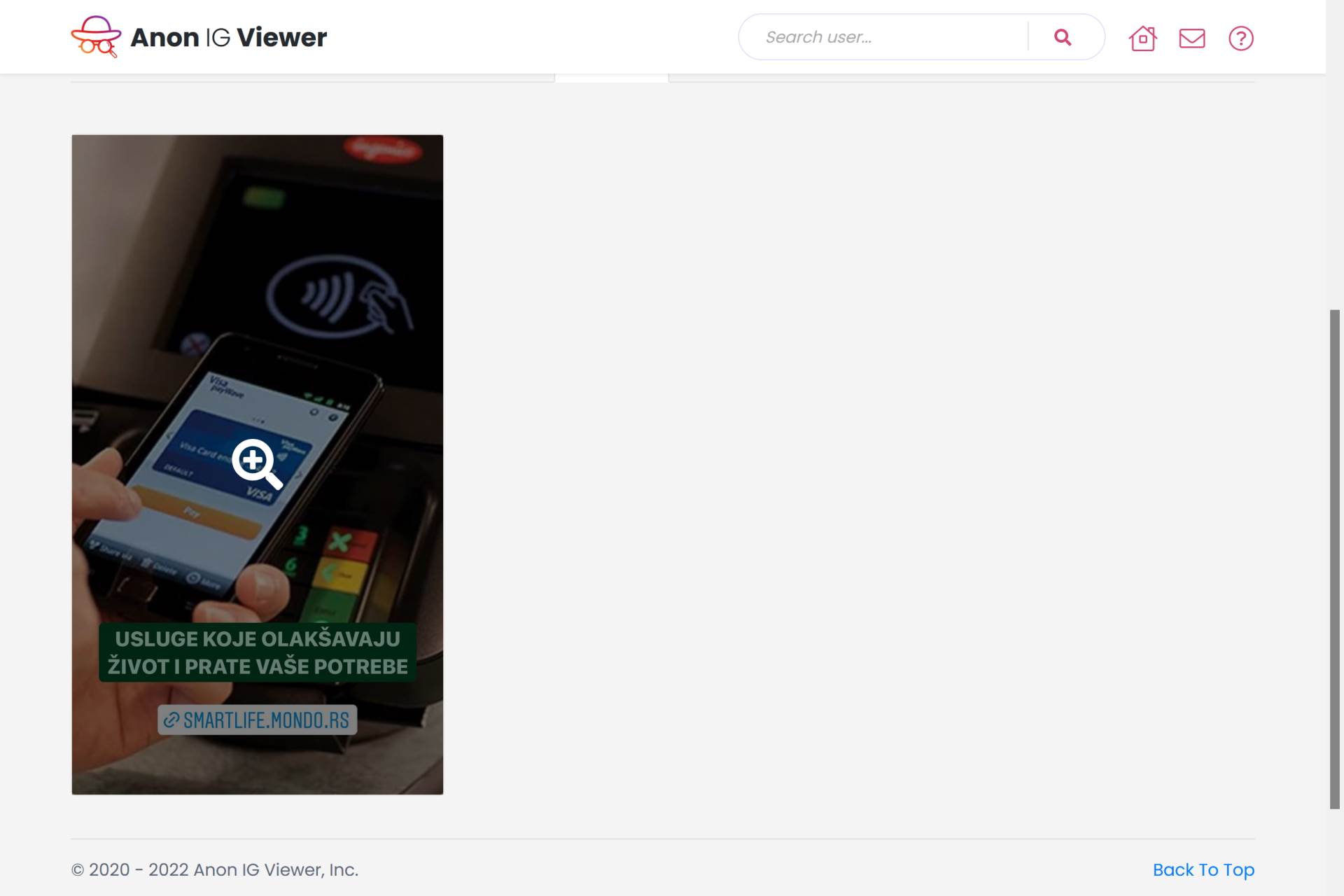The width and height of the screenshot is (1344, 896).
Task: Click the zoom-in magnifier on the story image
Action: (256, 463)
